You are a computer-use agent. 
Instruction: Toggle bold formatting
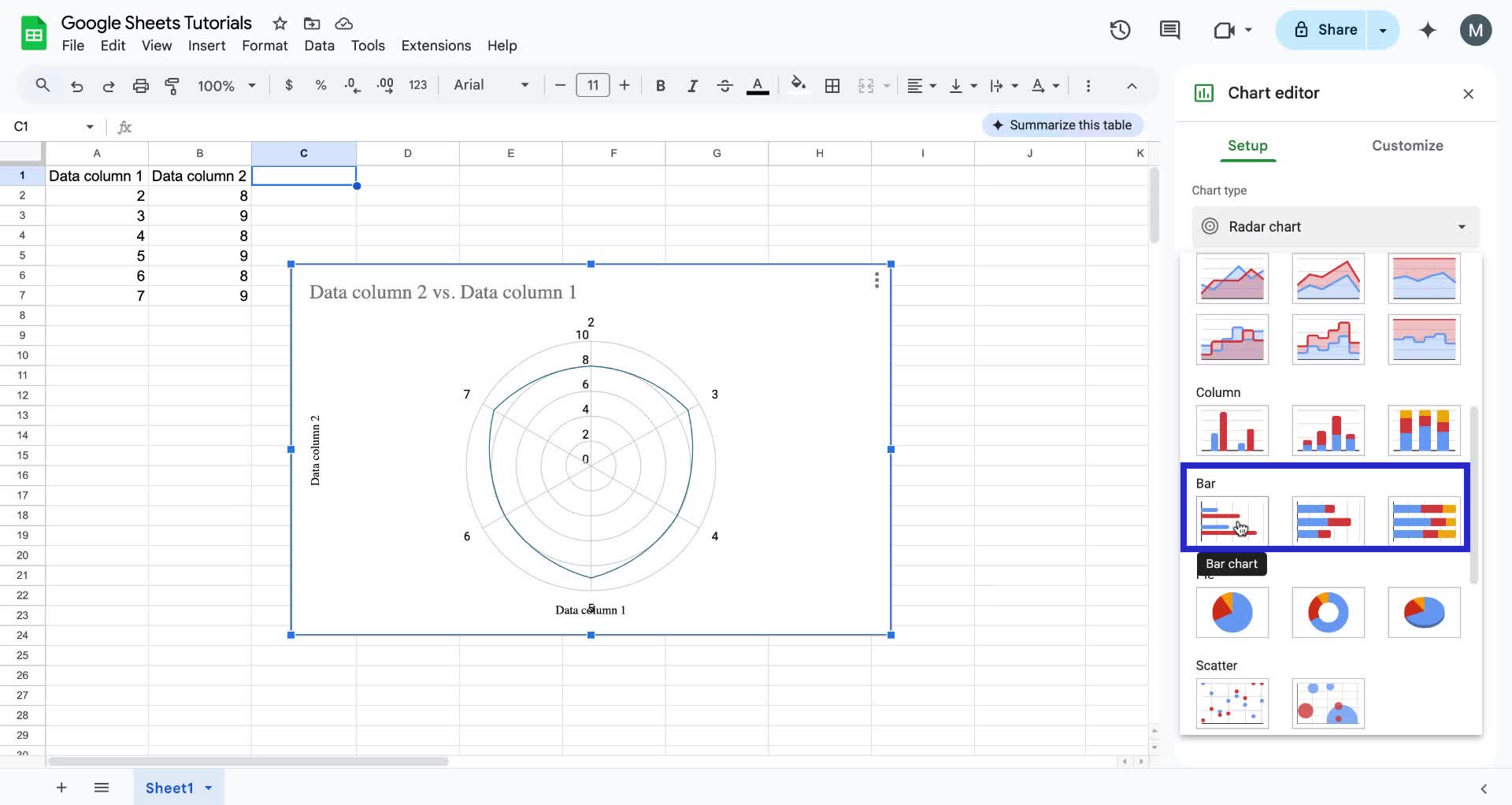coord(660,85)
